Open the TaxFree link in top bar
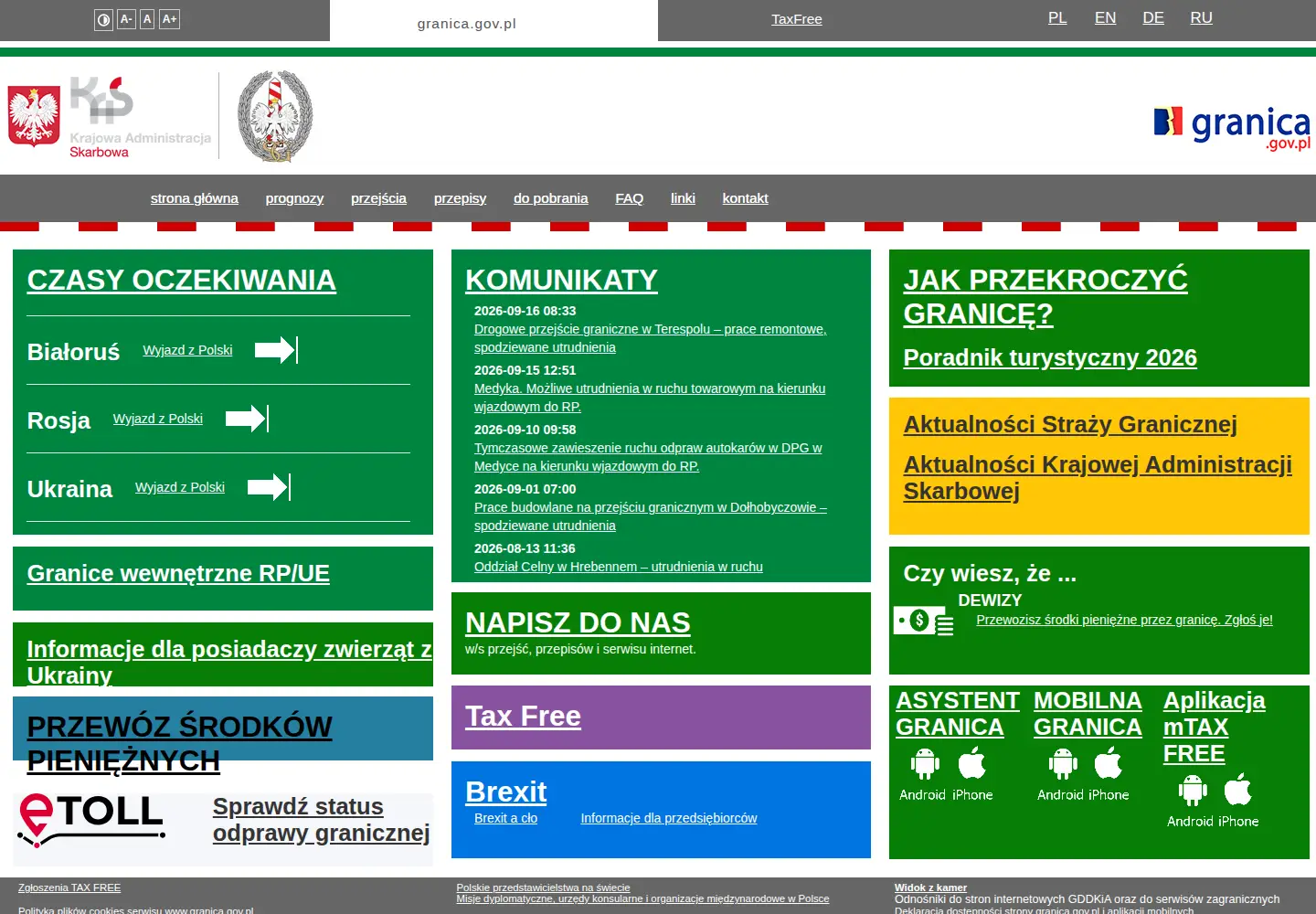The height and width of the screenshot is (914, 1316). [797, 19]
